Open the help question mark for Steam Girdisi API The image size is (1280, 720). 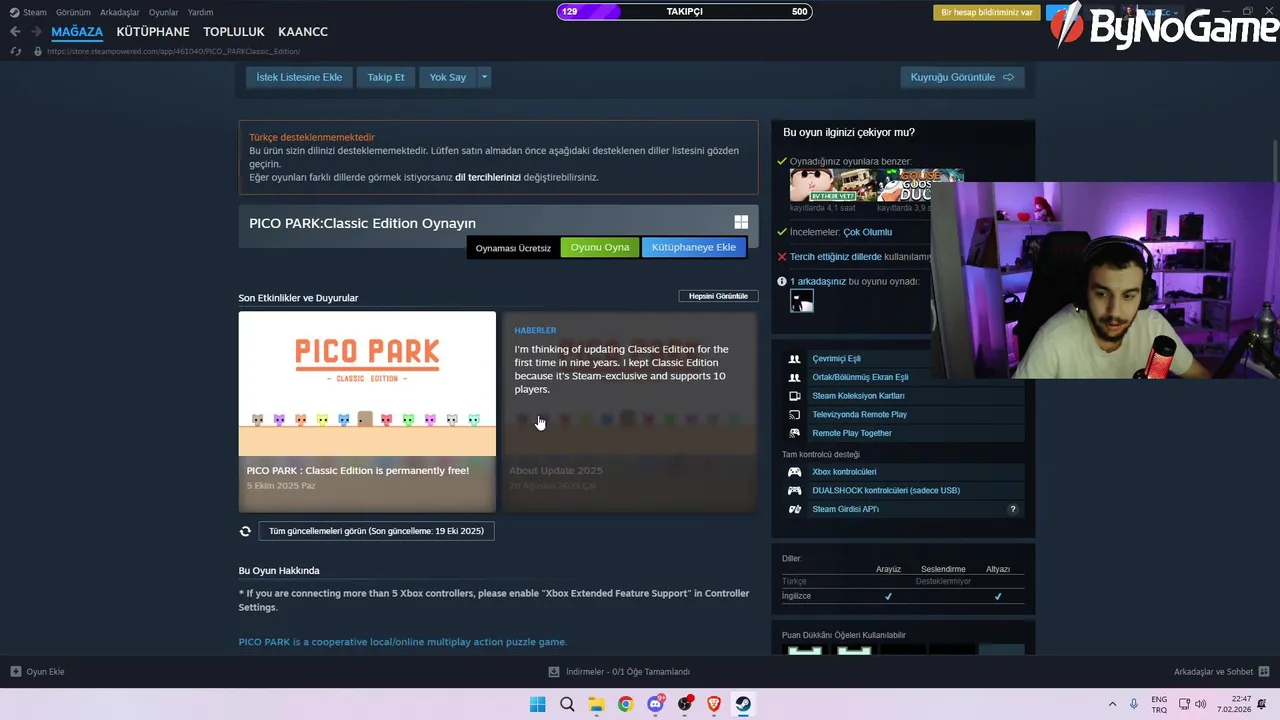[x=1012, y=509]
